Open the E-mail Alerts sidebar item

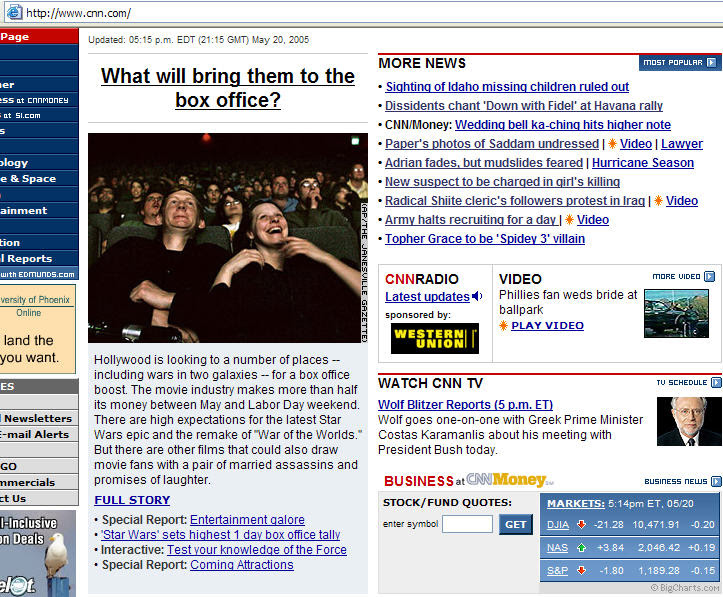(x=39, y=435)
